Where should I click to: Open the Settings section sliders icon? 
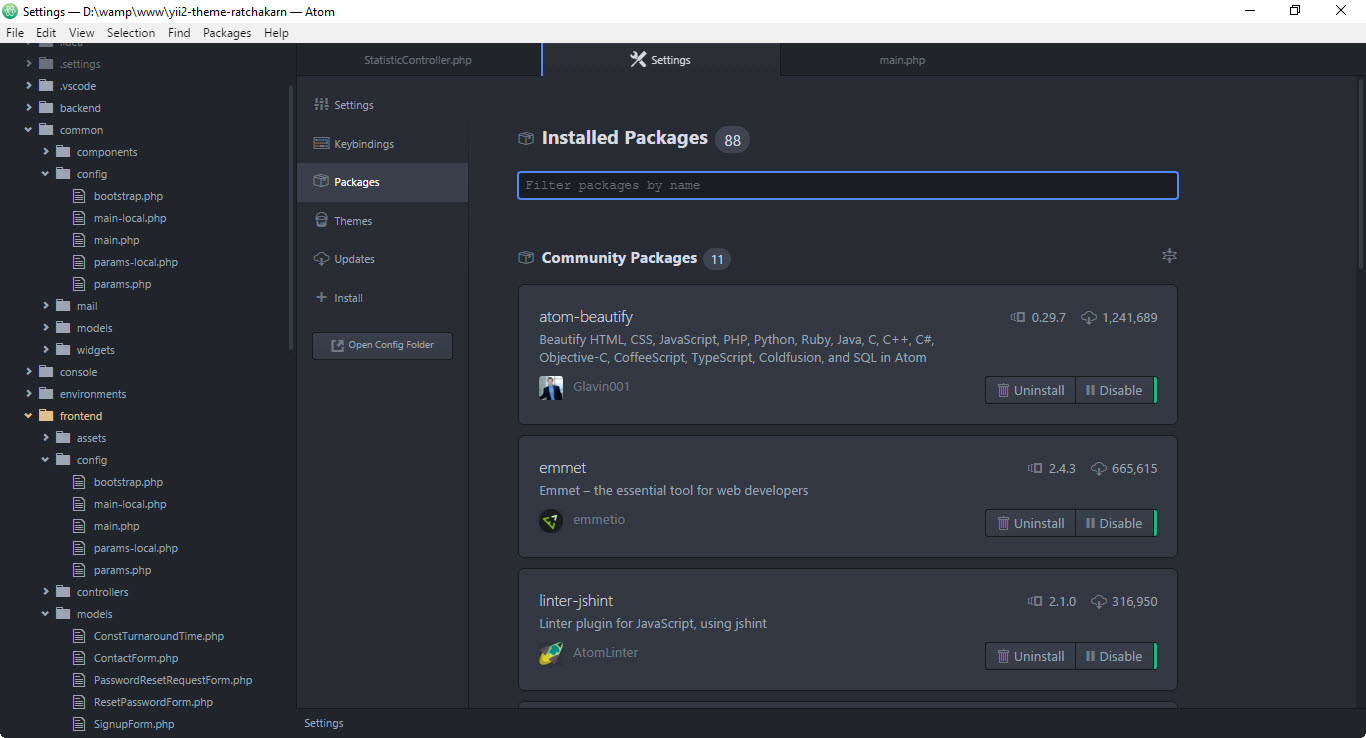pyautogui.click(x=321, y=105)
